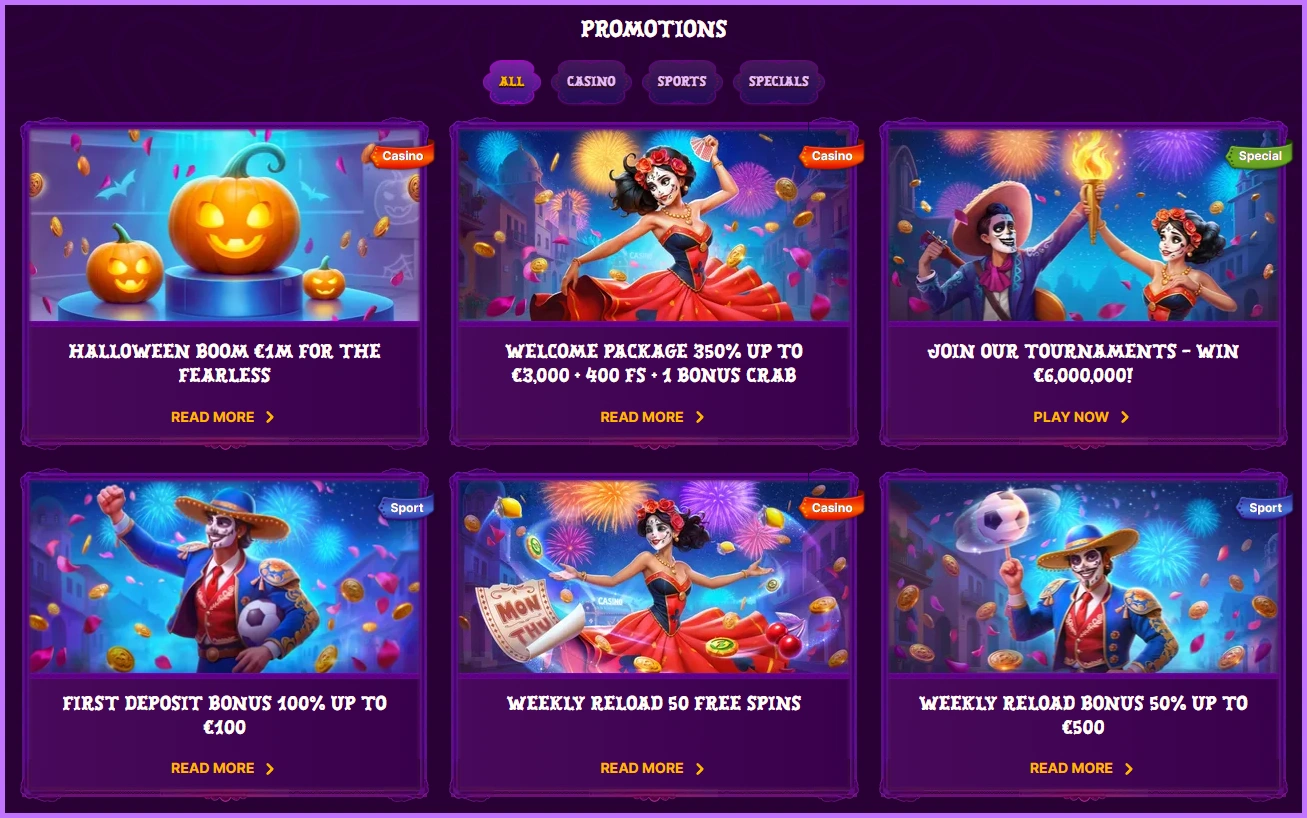Click the Casino tag on Halloween Boom card

(402, 156)
